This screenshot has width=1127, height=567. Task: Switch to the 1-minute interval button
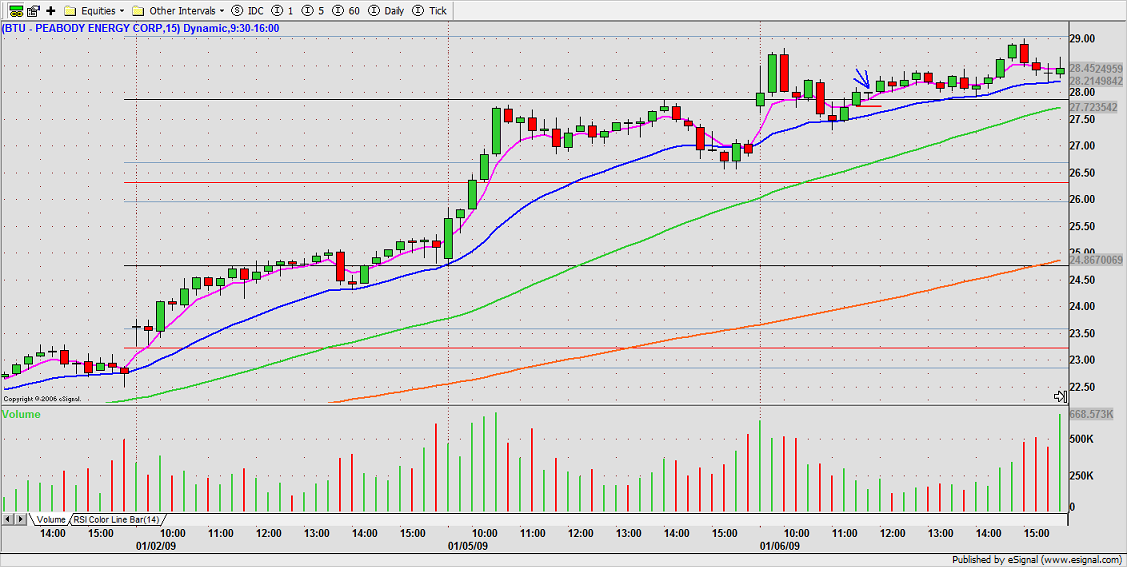[x=282, y=11]
